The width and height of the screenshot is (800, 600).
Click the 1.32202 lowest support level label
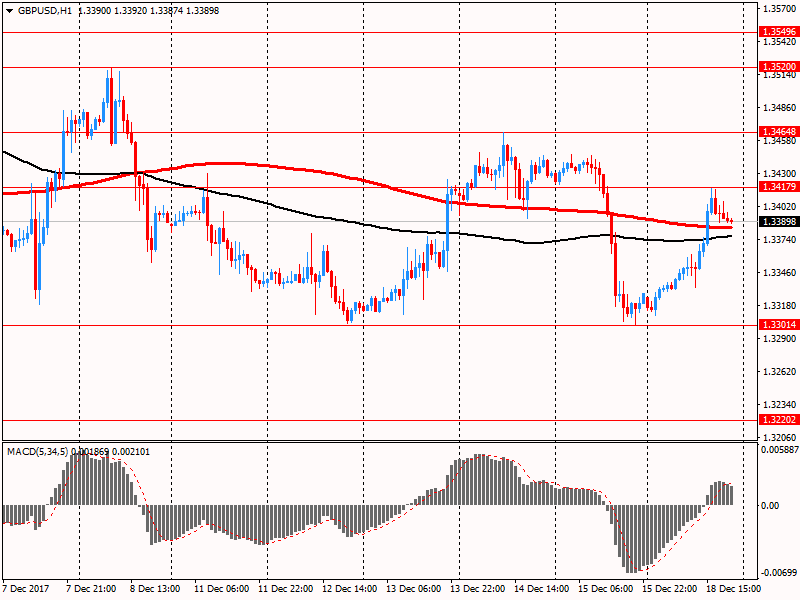[x=779, y=420]
